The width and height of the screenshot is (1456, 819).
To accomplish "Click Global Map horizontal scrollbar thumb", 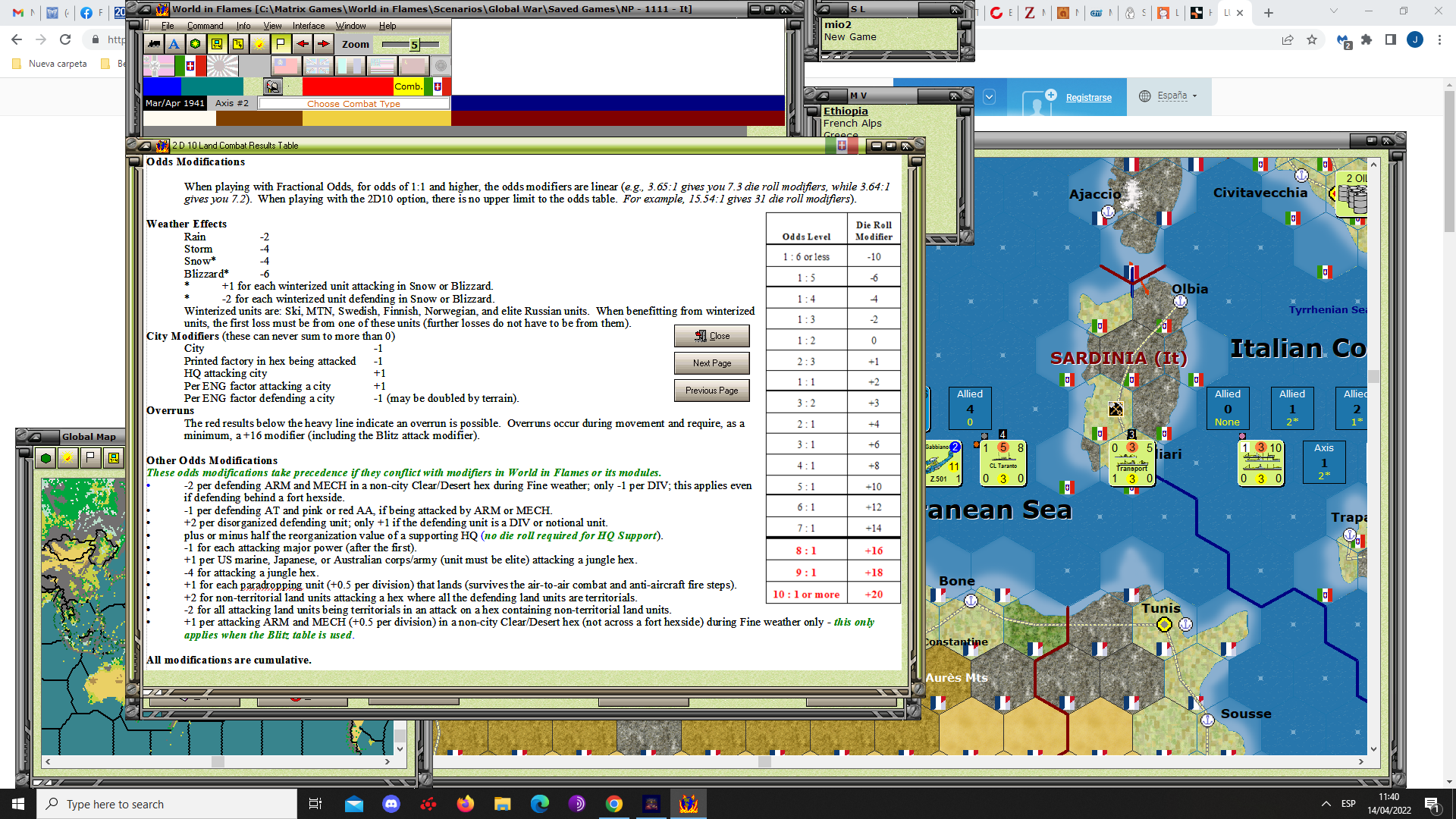I will coord(218,761).
